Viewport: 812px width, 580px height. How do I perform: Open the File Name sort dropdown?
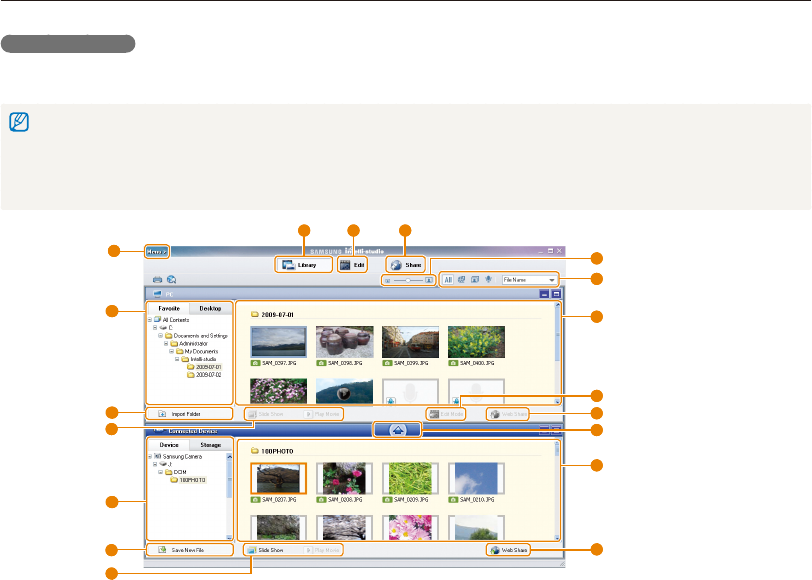(529, 280)
